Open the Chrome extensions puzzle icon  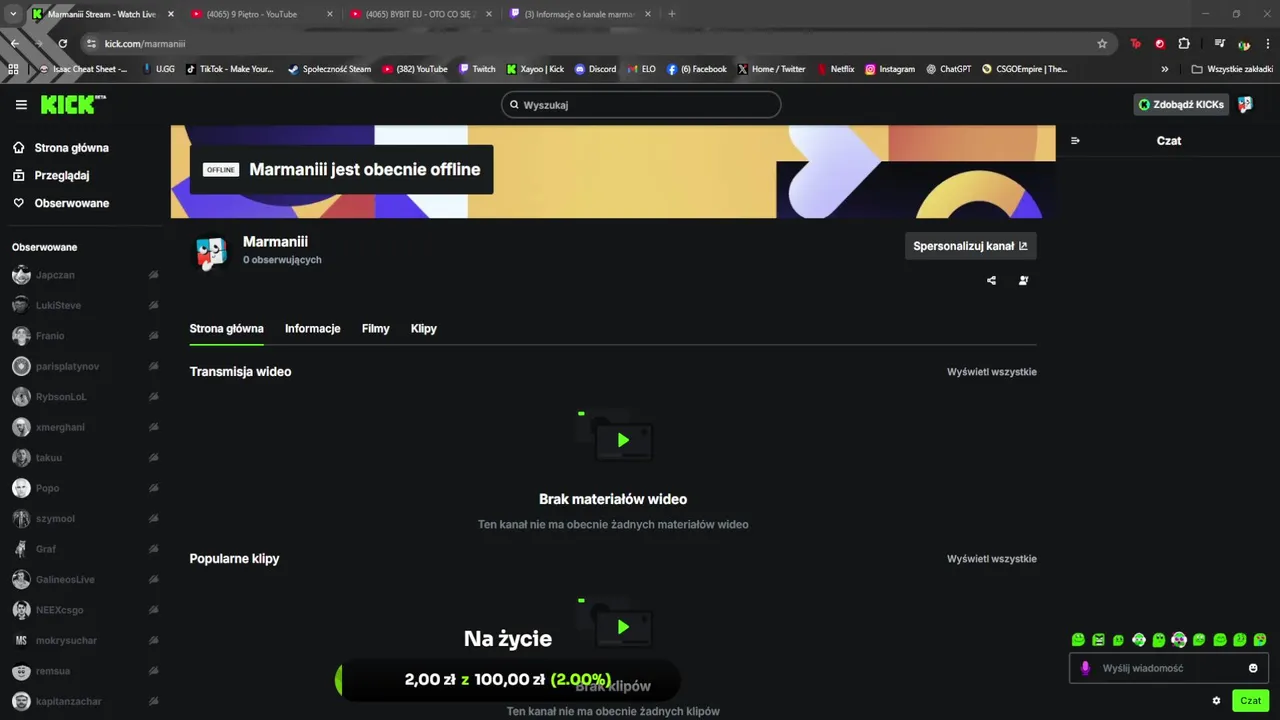1184,44
